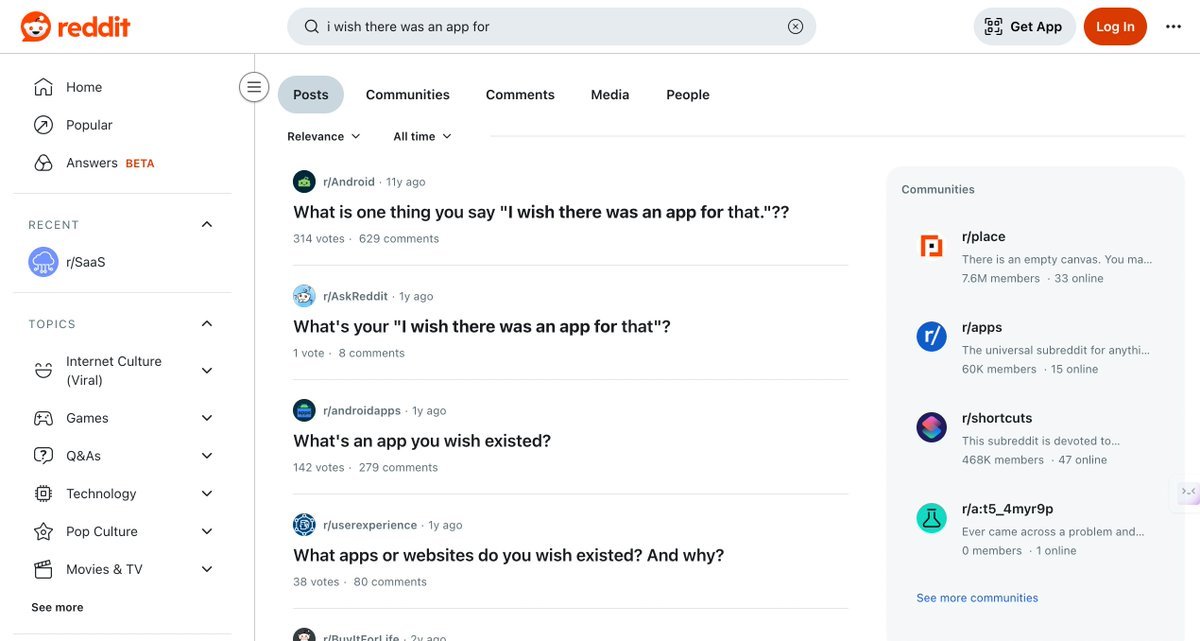Expand the Games topic chevron
Screen dimensions: 1200x641
(x=207, y=418)
